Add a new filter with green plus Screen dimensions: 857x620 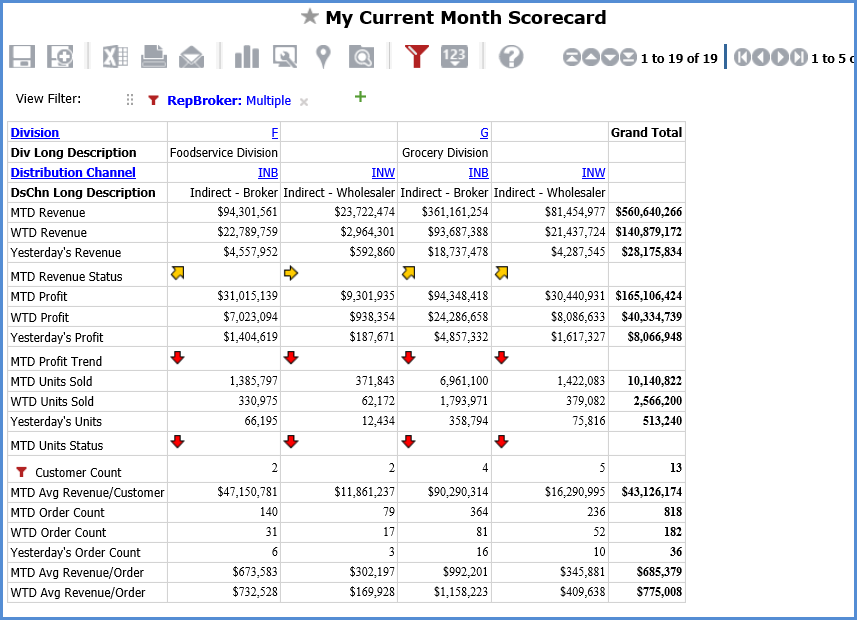360,97
